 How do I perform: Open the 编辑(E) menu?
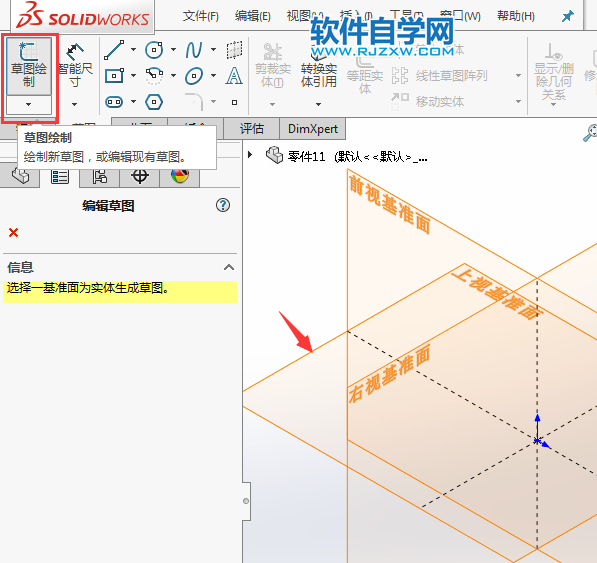[253, 16]
